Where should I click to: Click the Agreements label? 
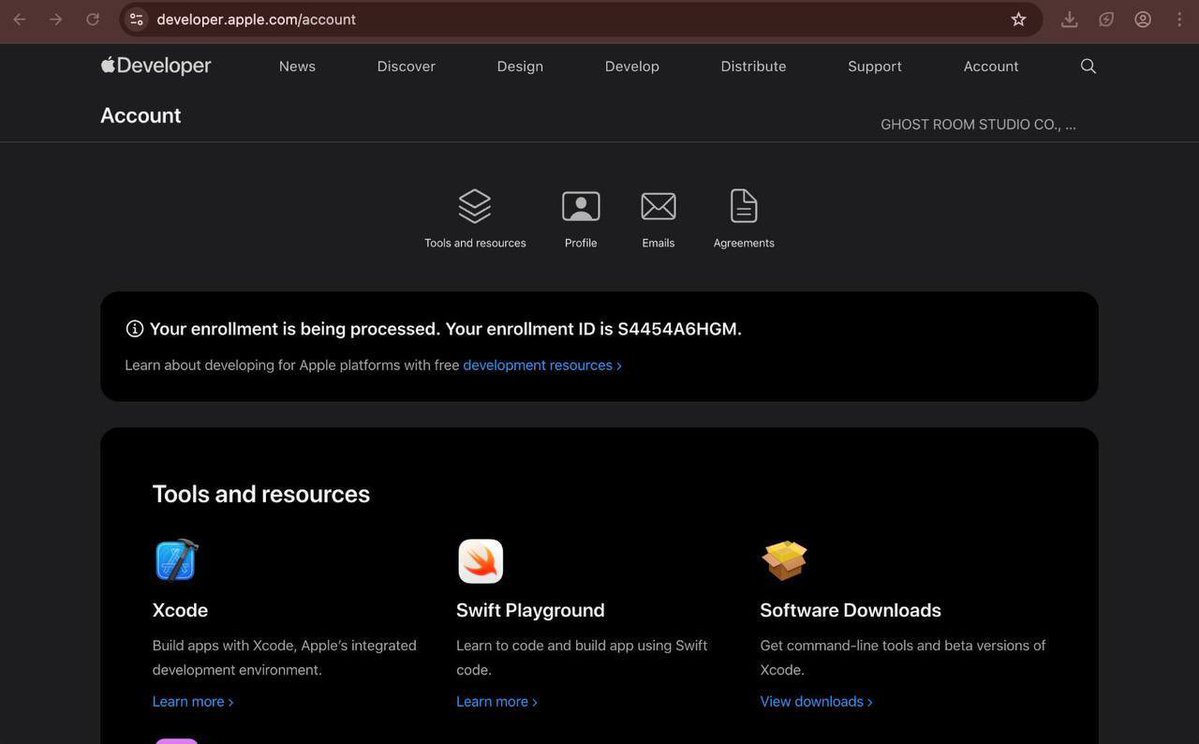744,243
